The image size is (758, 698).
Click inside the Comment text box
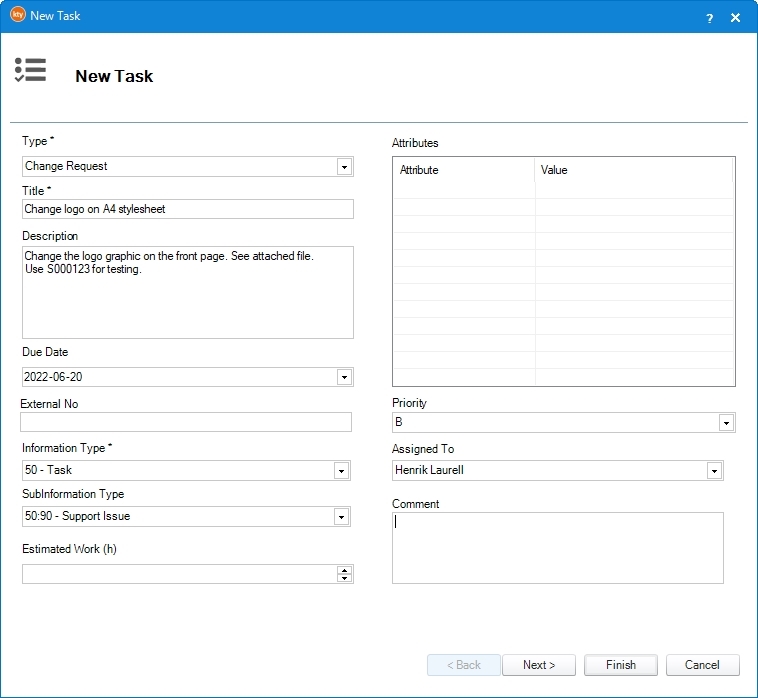coord(557,548)
